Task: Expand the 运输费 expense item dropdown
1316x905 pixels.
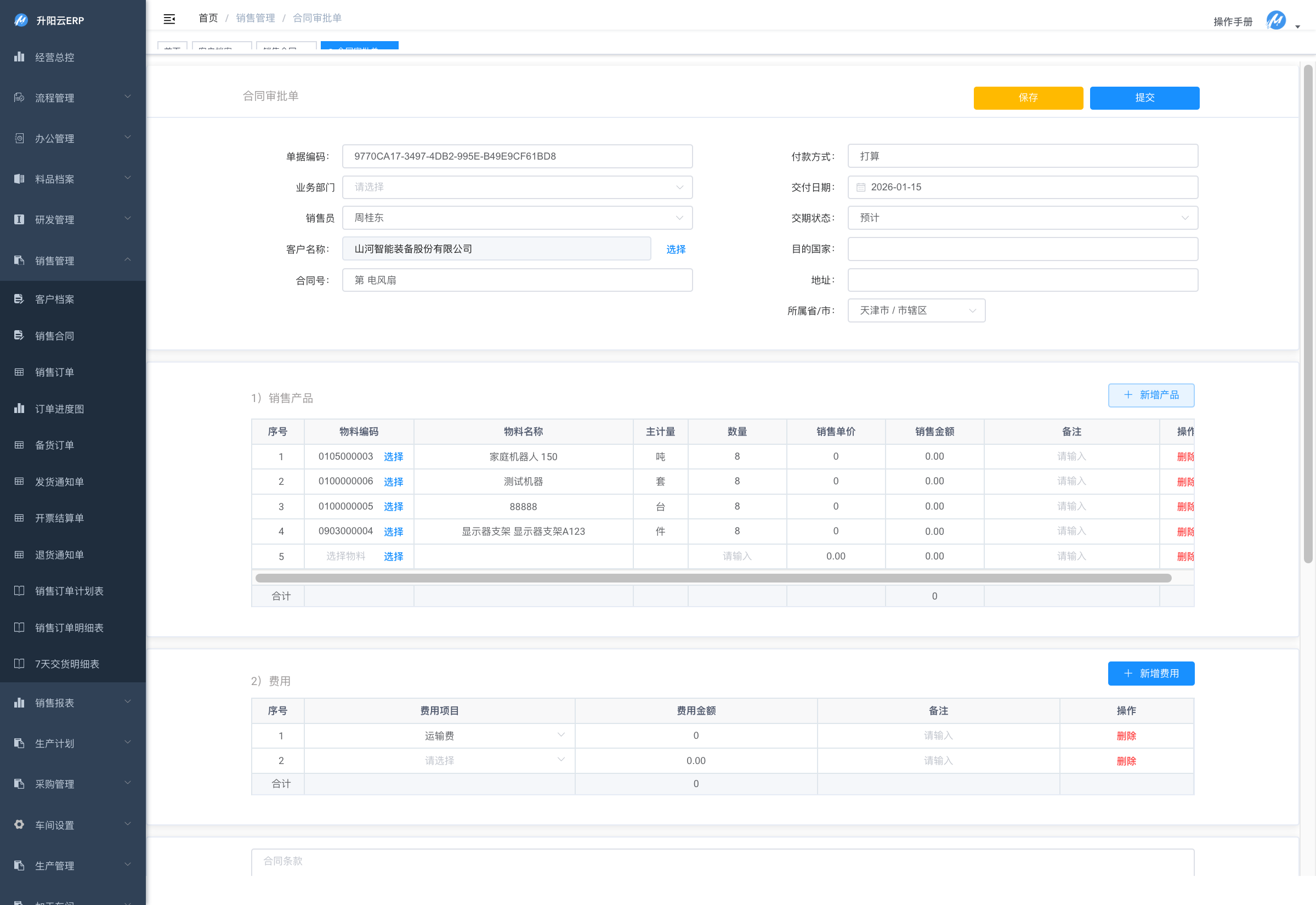Action: [x=439, y=736]
